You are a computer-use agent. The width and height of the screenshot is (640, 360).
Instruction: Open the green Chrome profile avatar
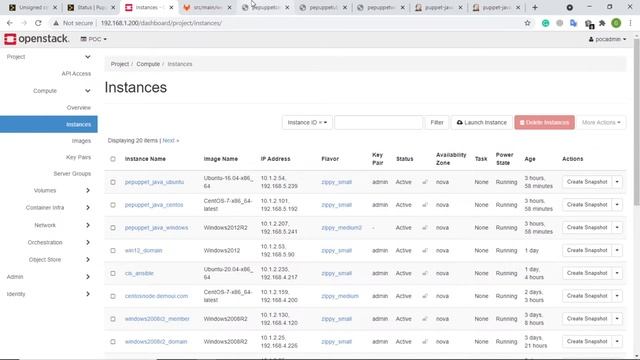(616, 23)
